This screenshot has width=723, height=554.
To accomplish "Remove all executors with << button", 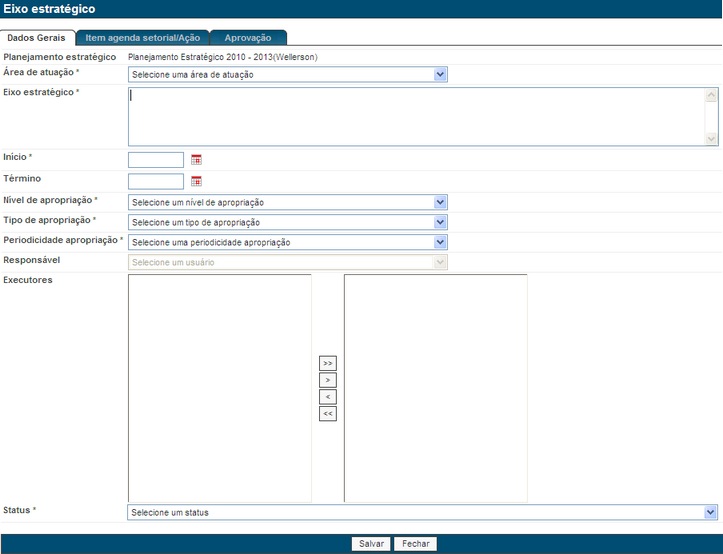I will tap(328, 414).
